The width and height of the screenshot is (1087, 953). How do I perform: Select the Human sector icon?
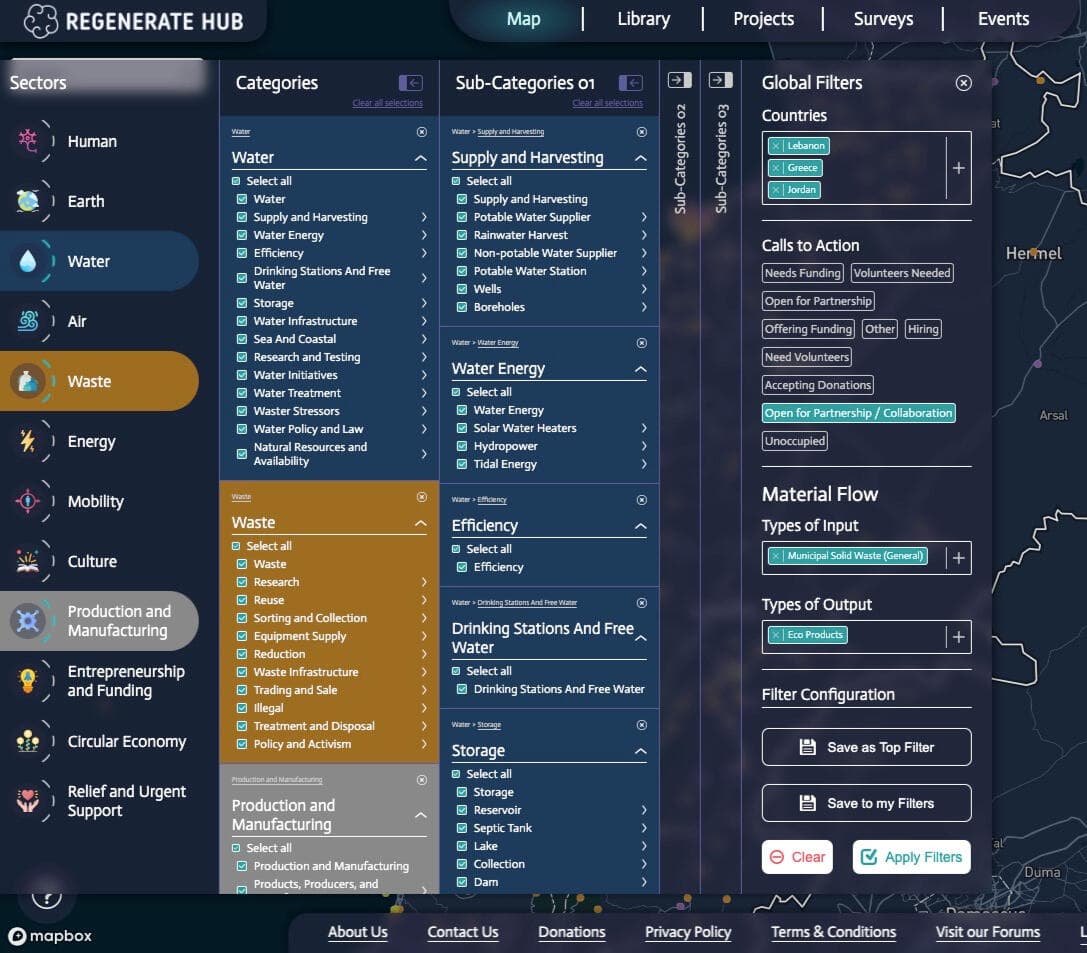click(28, 141)
